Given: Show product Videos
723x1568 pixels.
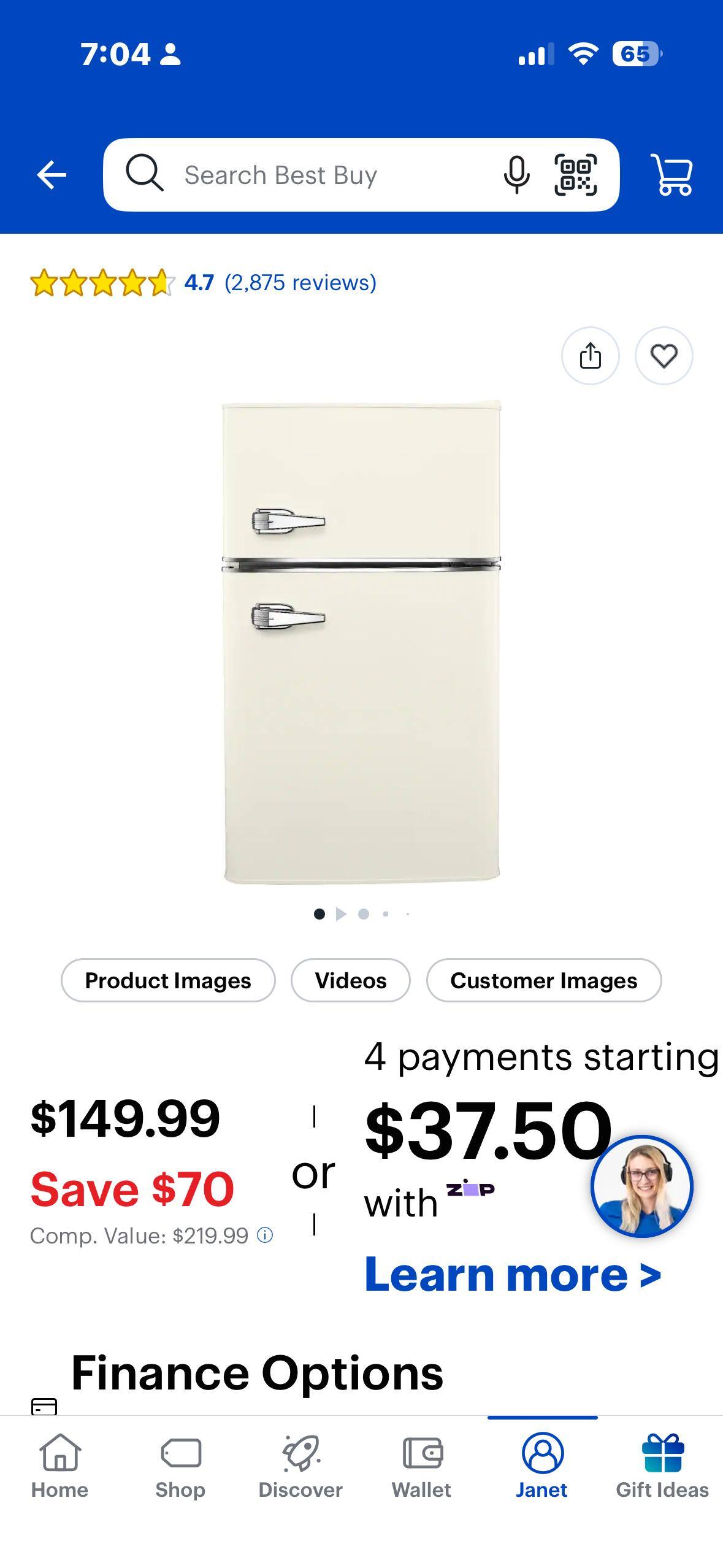Looking at the screenshot, I should 351,980.
